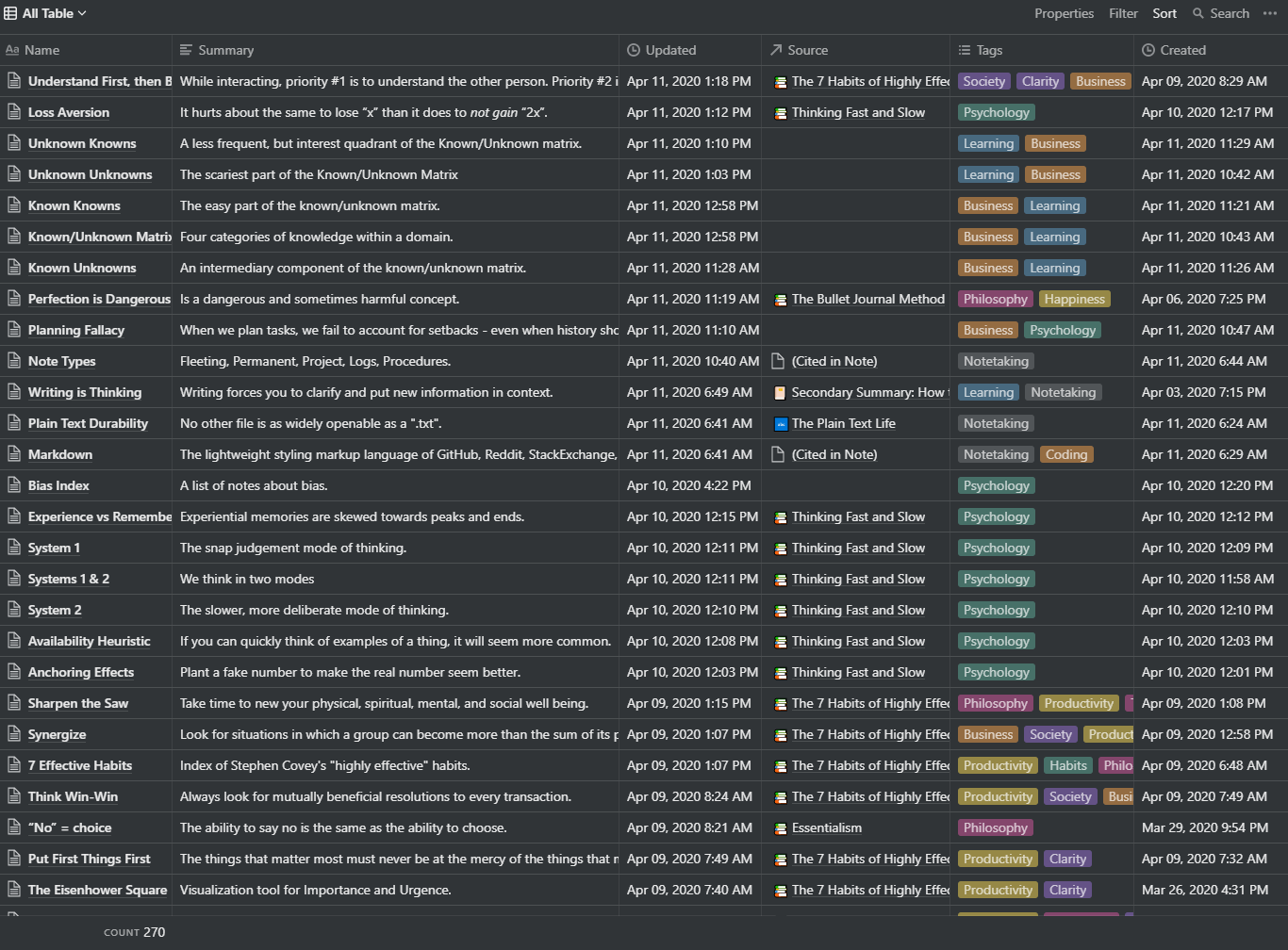Open The Eisenhower Square page

(x=97, y=890)
